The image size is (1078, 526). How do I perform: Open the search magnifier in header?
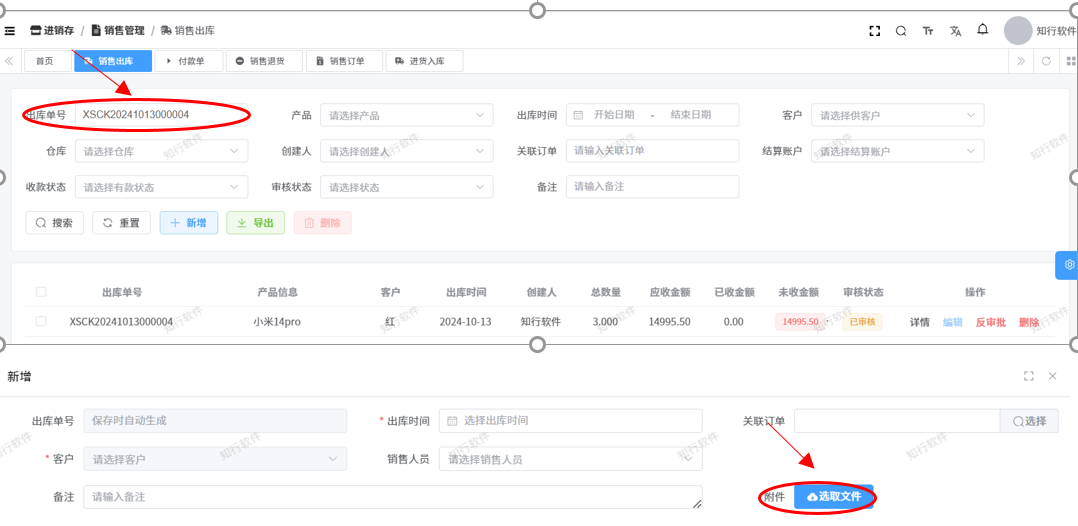(901, 31)
